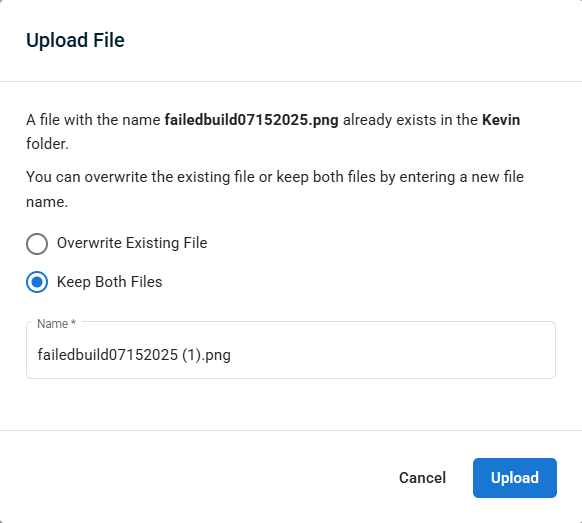This screenshot has width=582, height=523.
Task: Click the '(1)' suffix in the file name
Action: pyautogui.click(x=191, y=355)
